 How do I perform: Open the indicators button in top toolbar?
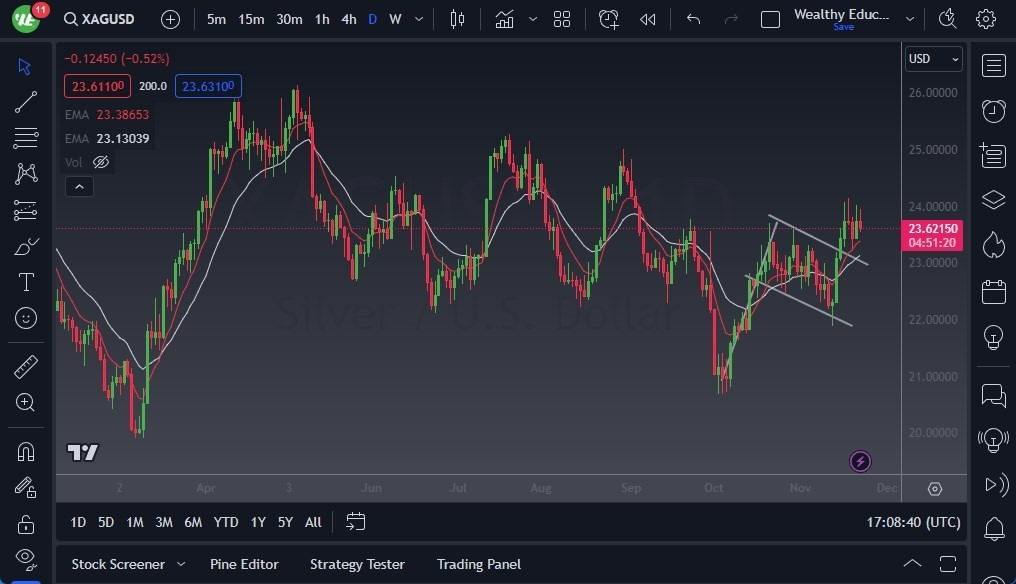(504, 19)
